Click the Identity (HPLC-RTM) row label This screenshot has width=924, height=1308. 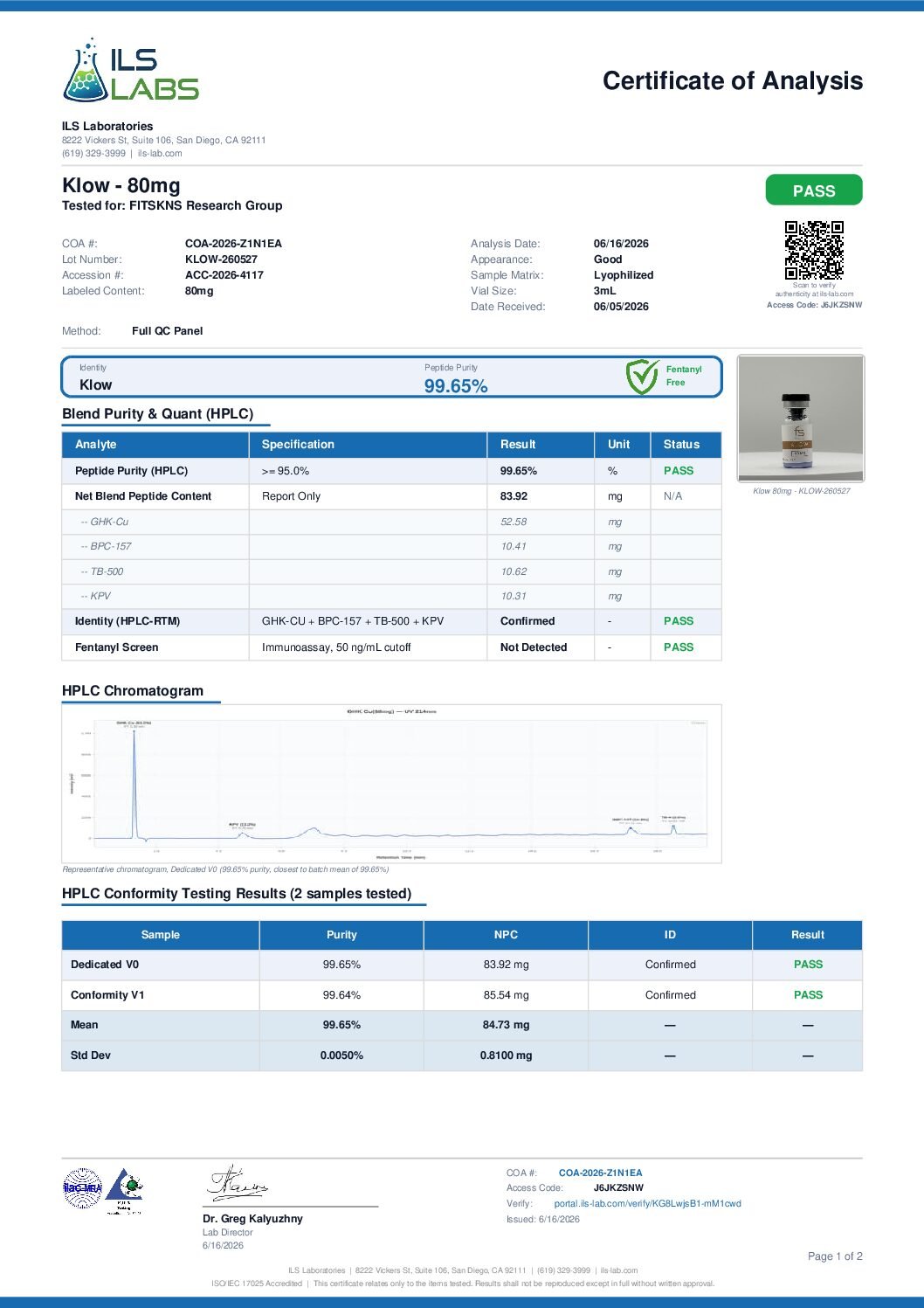tap(128, 621)
